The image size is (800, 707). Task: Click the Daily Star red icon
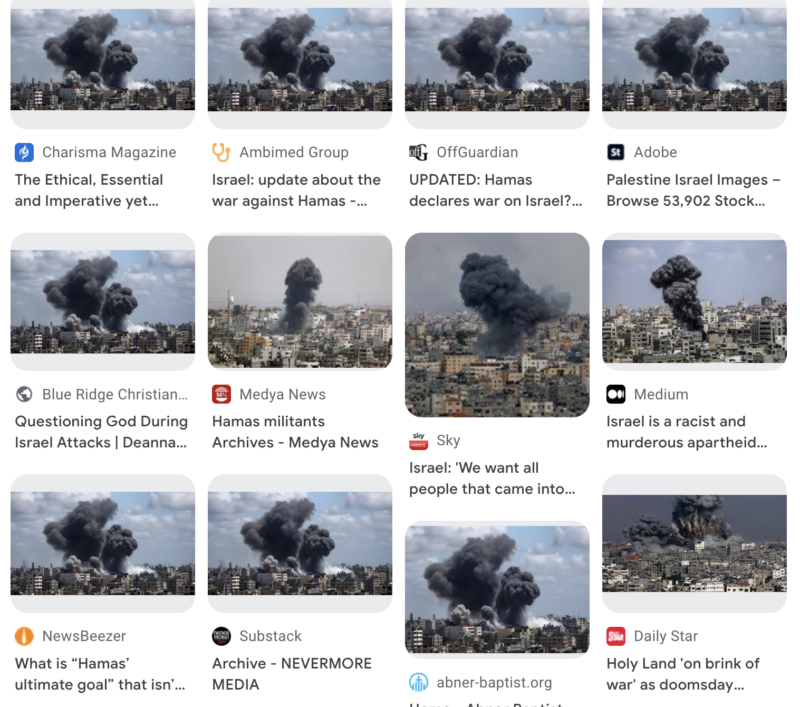click(x=616, y=636)
